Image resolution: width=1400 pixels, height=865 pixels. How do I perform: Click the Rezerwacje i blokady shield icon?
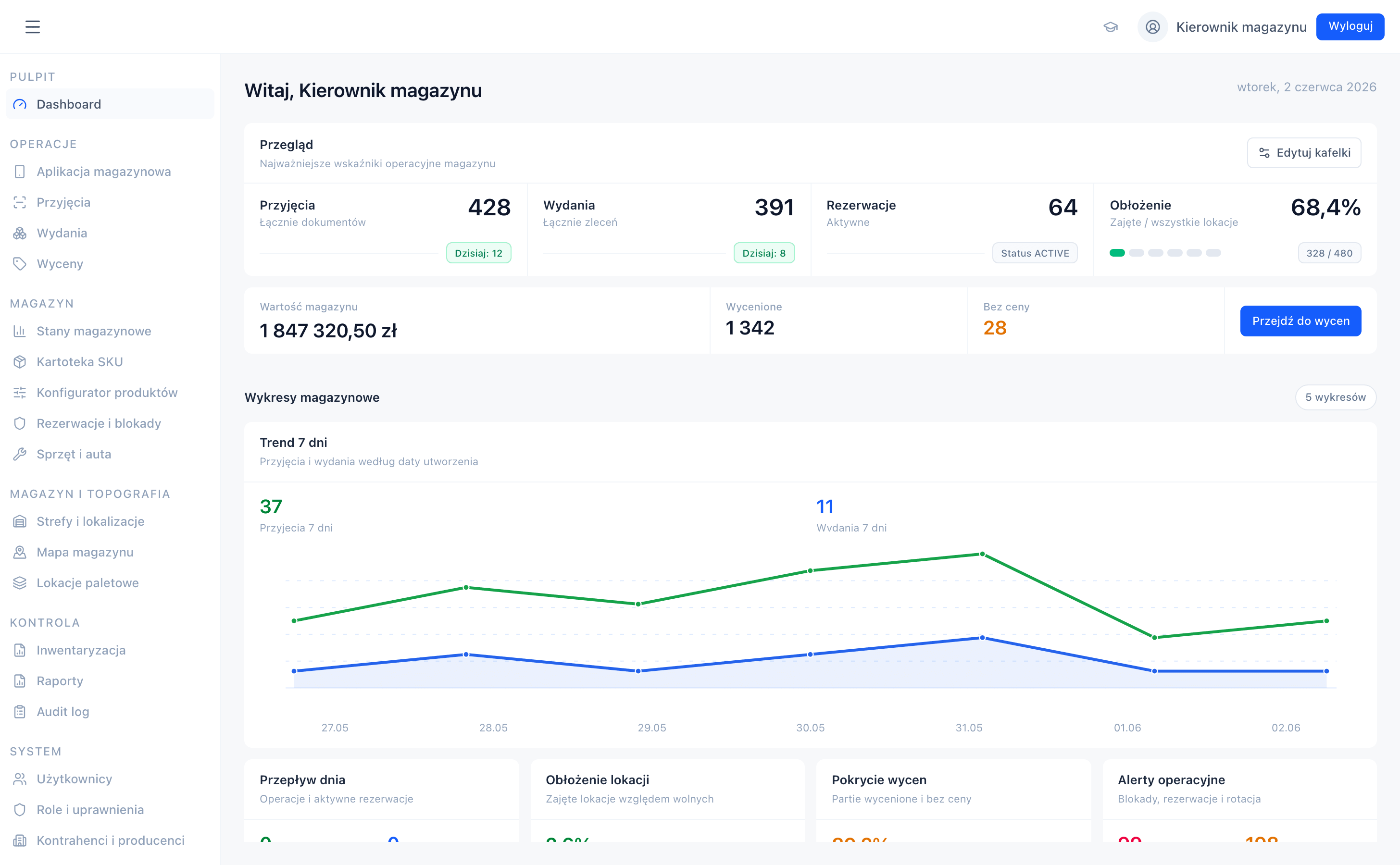point(20,423)
